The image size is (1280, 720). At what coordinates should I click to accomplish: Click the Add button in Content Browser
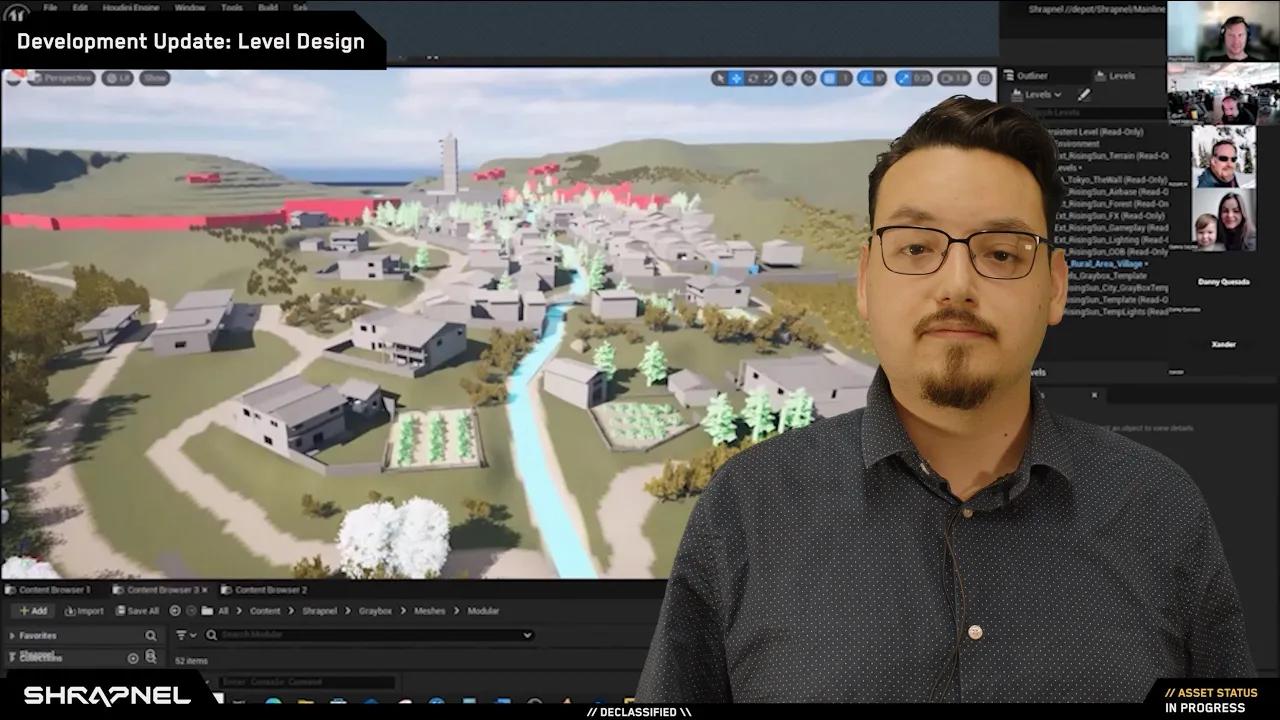point(32,611)
